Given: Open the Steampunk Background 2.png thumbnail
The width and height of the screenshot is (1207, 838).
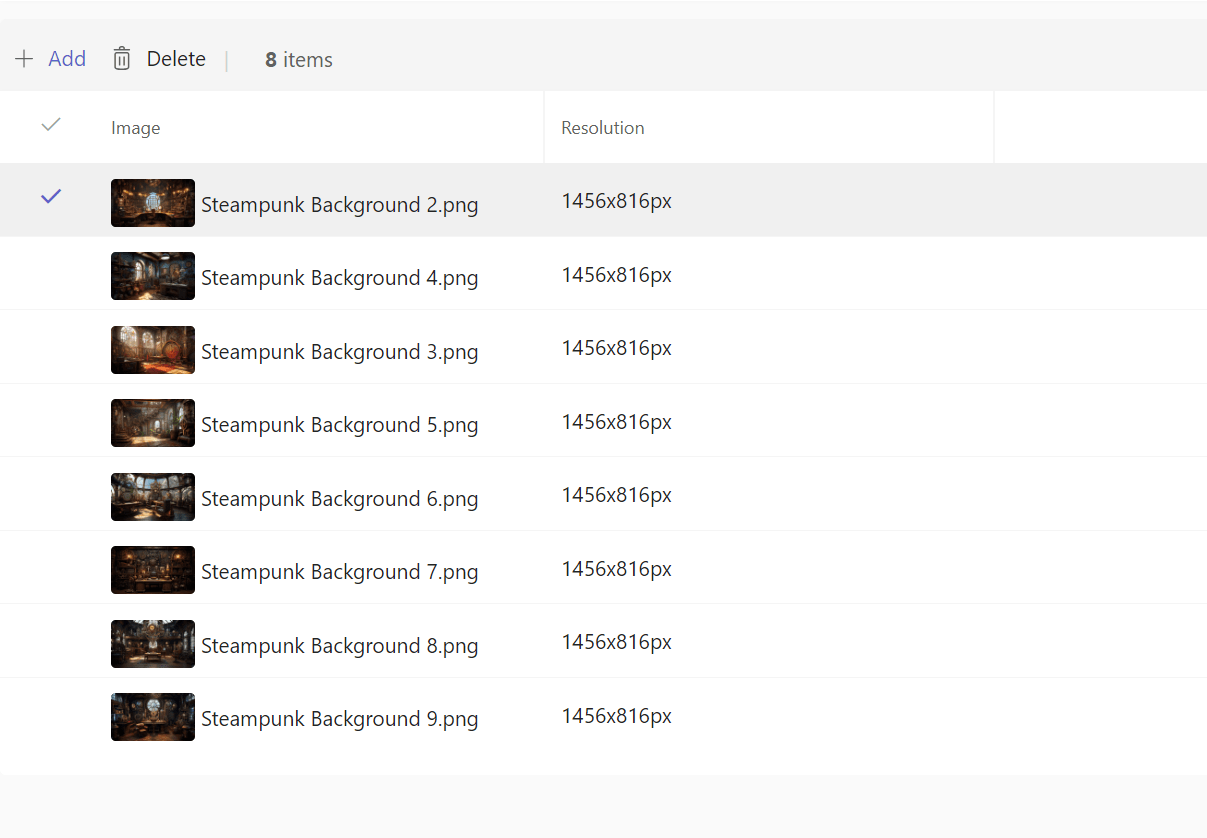Looking at the screenshot, I should [x=153, y=203].
